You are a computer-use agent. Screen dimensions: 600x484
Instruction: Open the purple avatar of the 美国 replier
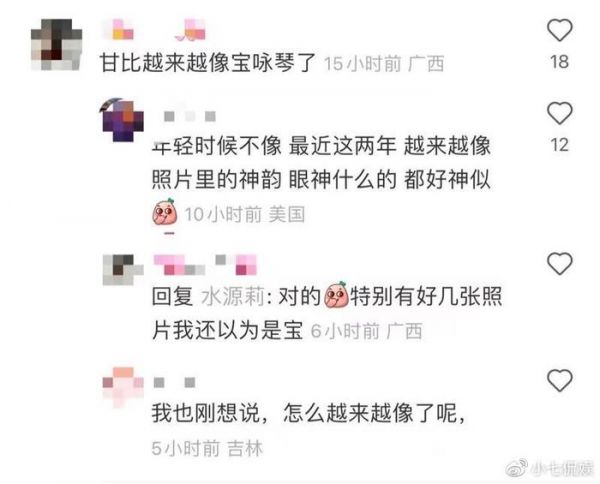[123, 119]
